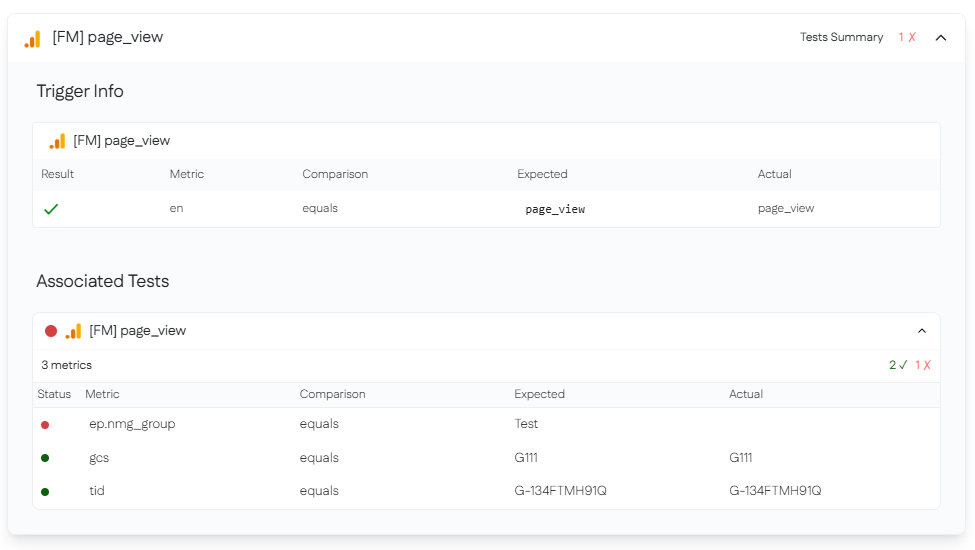
Task: Collapse the Associated Tests page_view chevron
Action: (922, 331)
